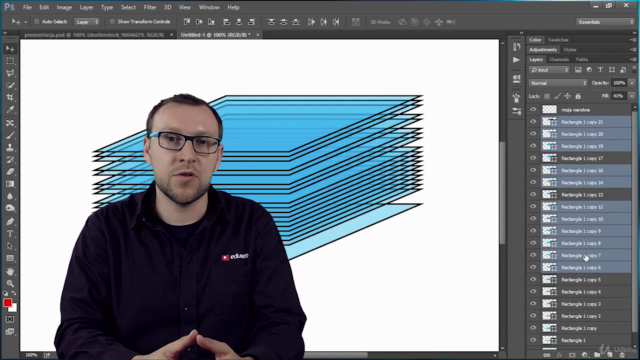Open the Opacity slider arrow

pyautogui.click(x=632, y=83)
